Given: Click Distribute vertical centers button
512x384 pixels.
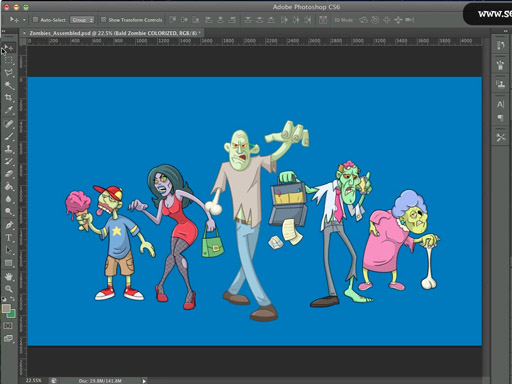Looking at the screenshot, I should tap(260, 20).
